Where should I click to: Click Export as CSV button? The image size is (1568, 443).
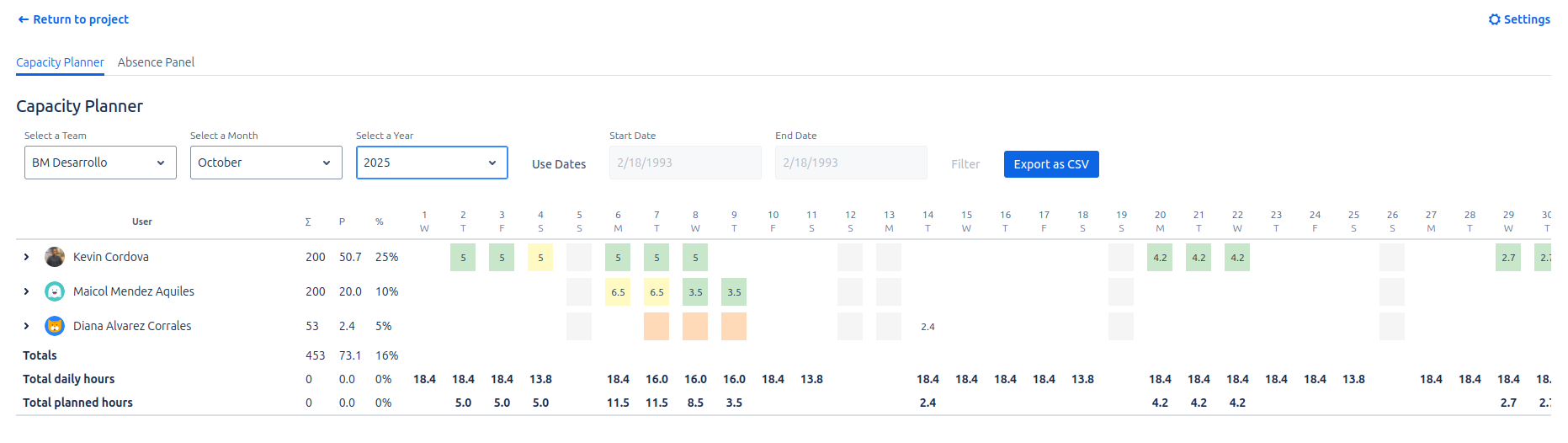tap(1050, 164)
